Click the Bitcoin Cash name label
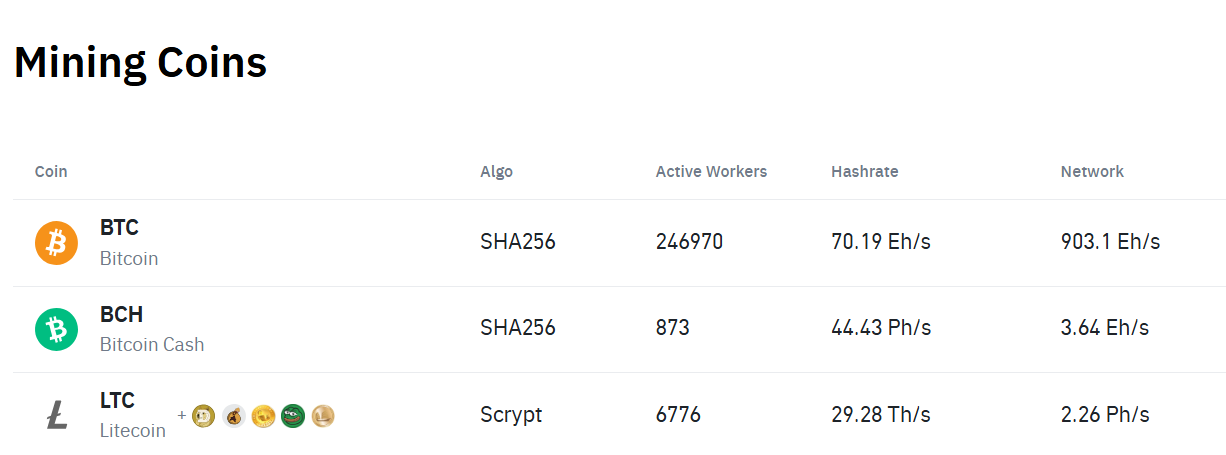 pos(152,345)
